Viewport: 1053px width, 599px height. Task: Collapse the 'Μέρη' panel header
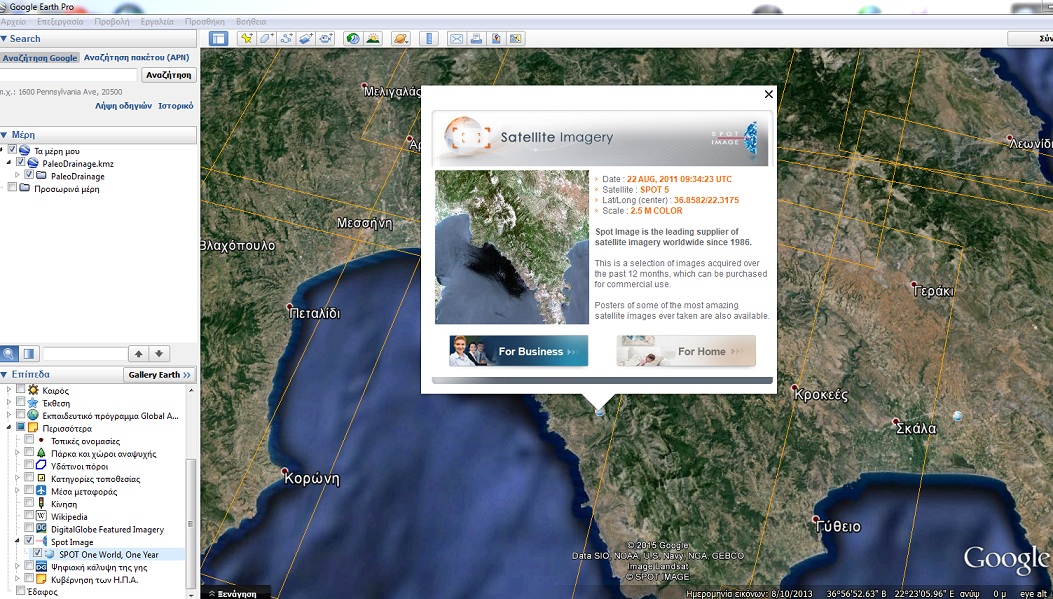coord(98,135)
